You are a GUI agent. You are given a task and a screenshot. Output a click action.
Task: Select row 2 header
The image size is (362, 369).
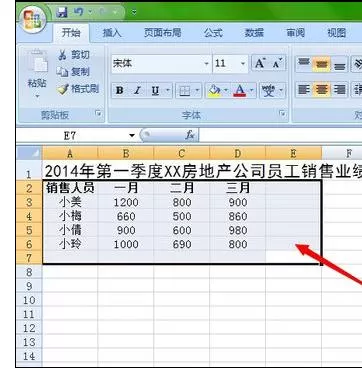(30, 188)
